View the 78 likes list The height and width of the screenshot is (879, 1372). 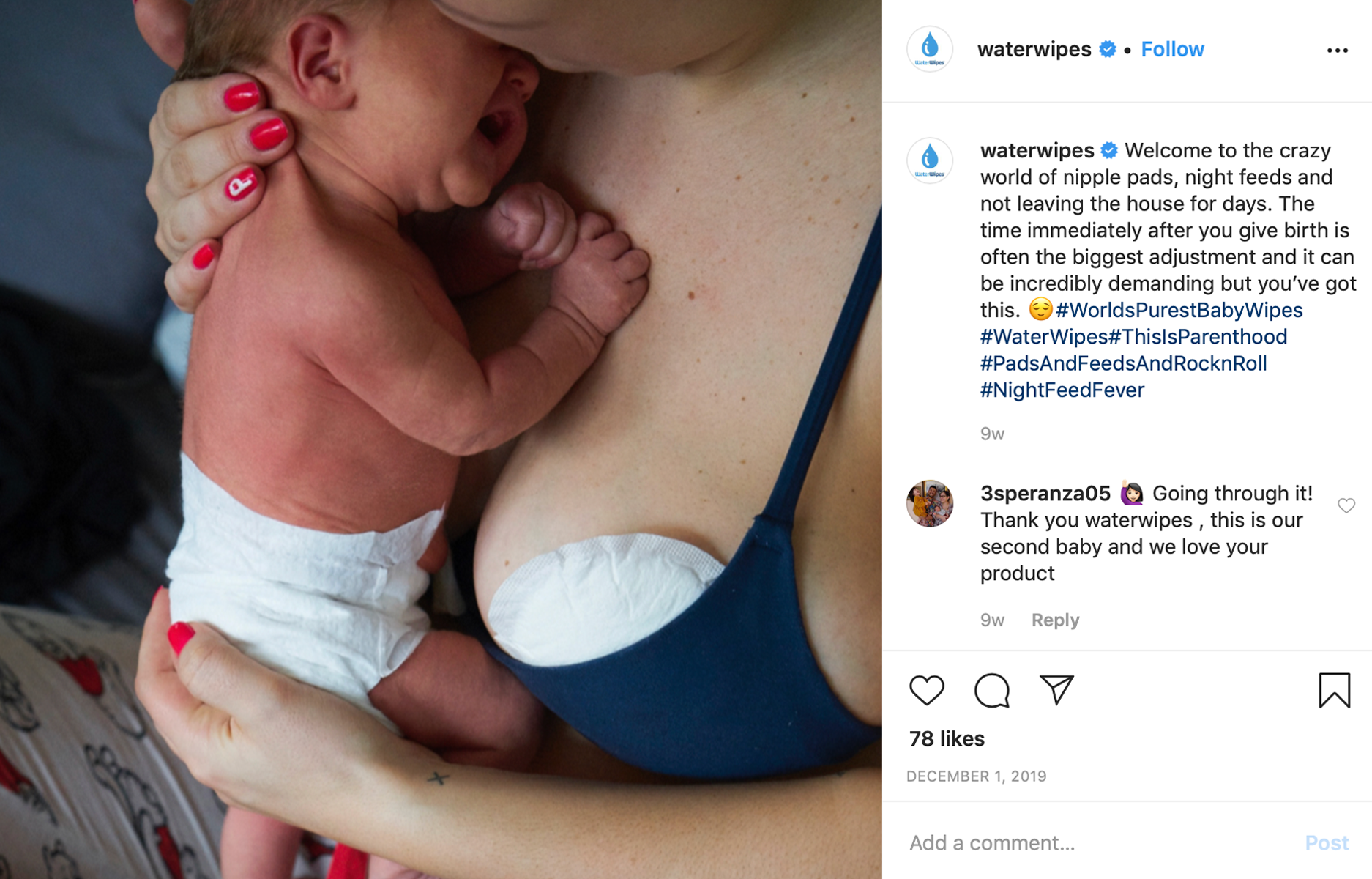947,738
